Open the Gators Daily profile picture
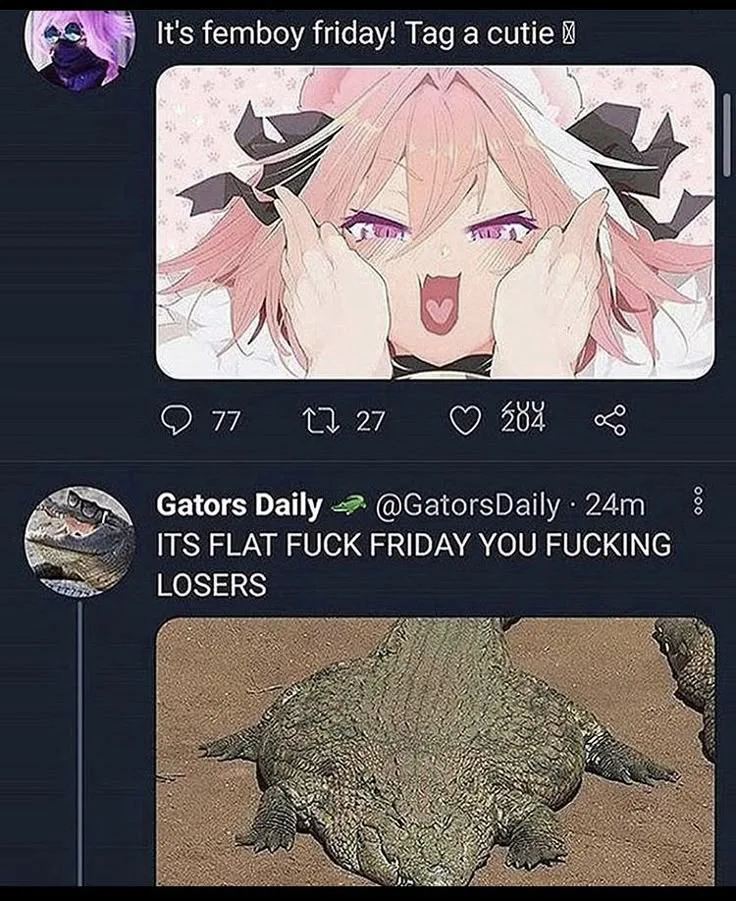Image resolution: width=736 pixels, height=901 pixels. pos(80,541)
